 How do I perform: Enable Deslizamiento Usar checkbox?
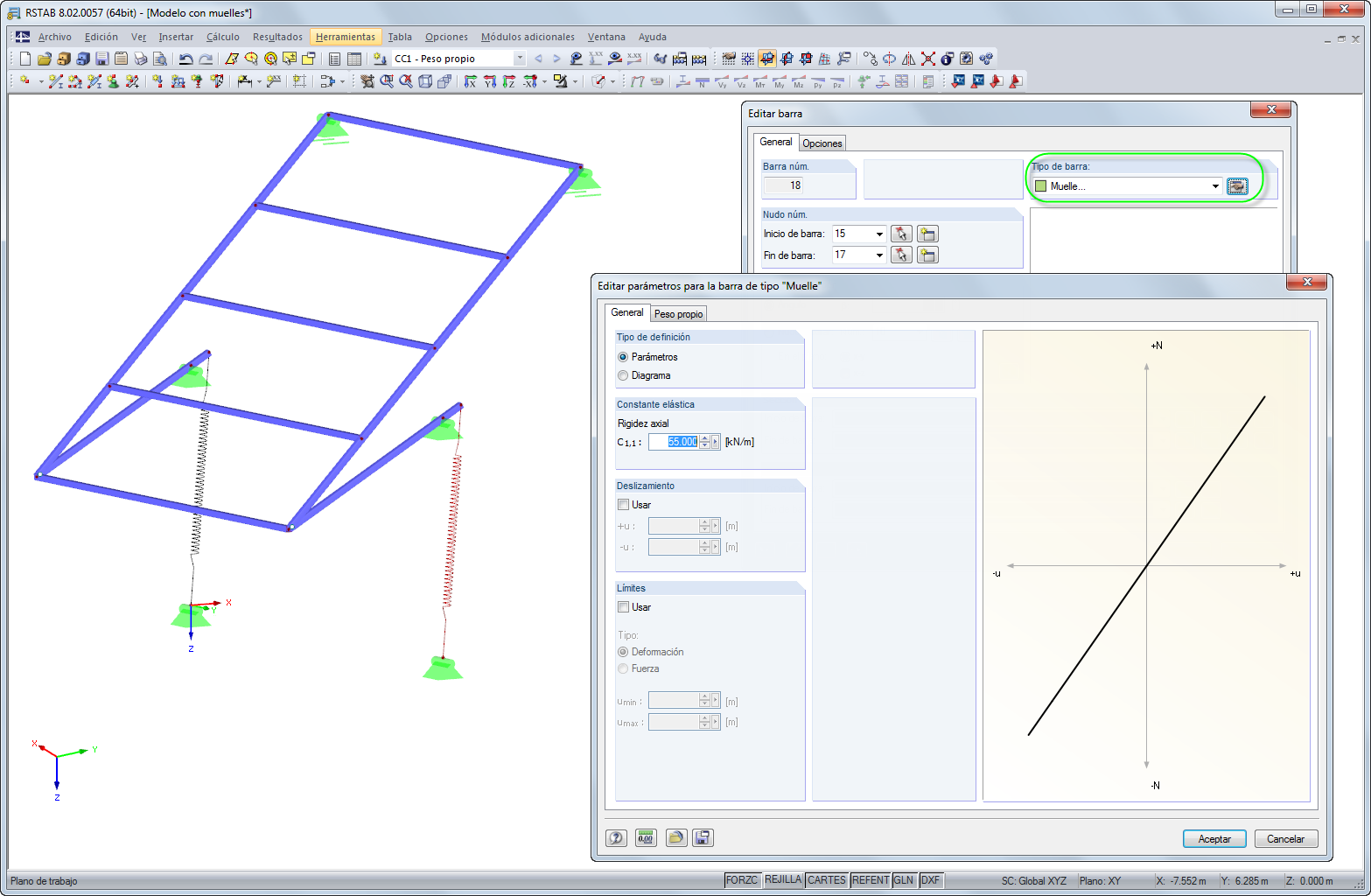coord(624,505)
